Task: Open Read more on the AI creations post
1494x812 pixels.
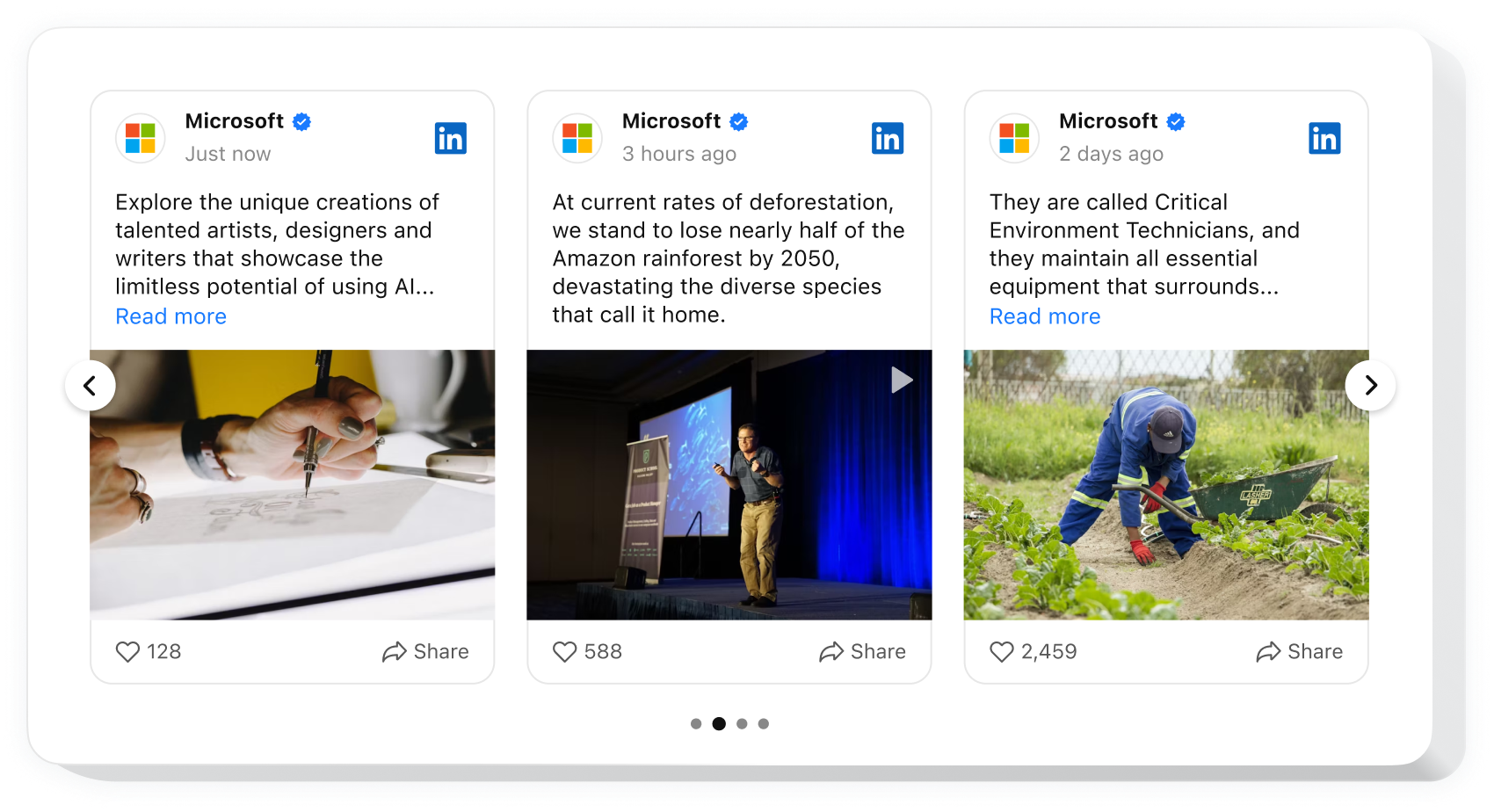Action: click(x=171, y=316)
